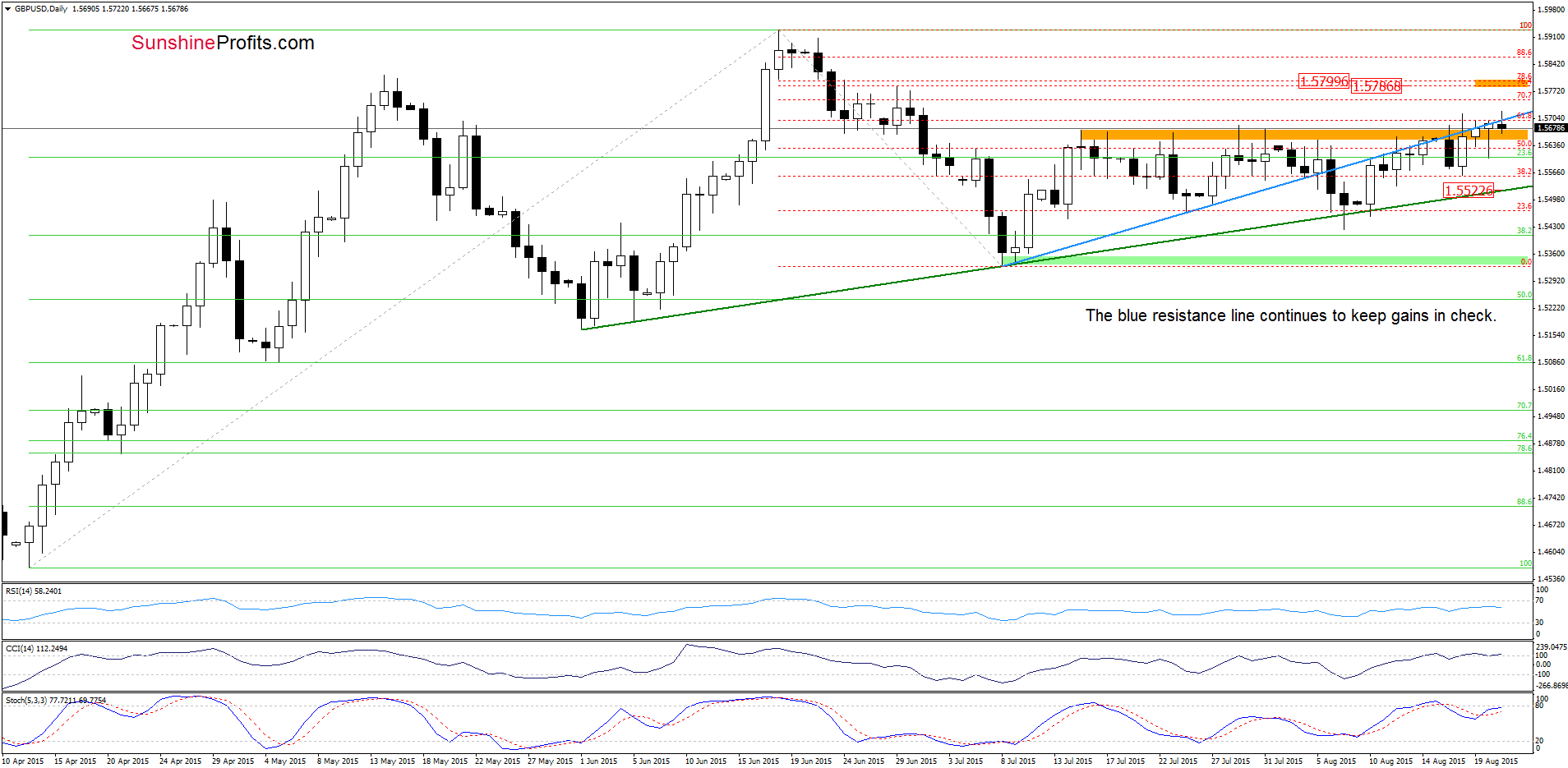This screenshot has width=1568, height=768.
Task: Select the light green support zone rectangle
Action: (x=1266, y=260)
